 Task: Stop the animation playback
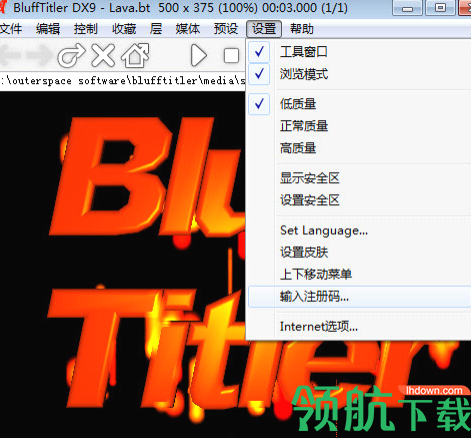(x=231, y=56)
